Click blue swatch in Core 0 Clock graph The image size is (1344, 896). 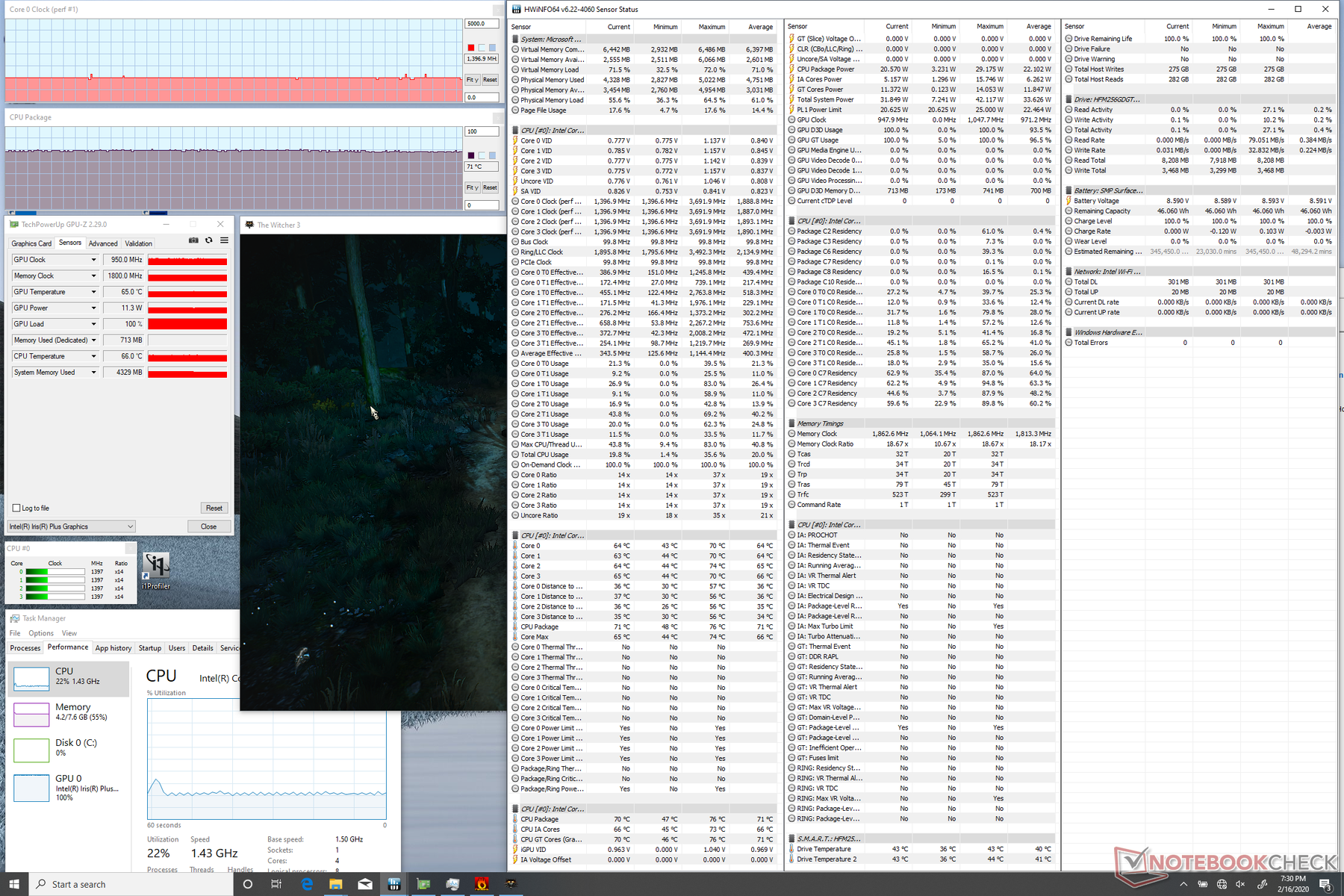coord(492,48)
